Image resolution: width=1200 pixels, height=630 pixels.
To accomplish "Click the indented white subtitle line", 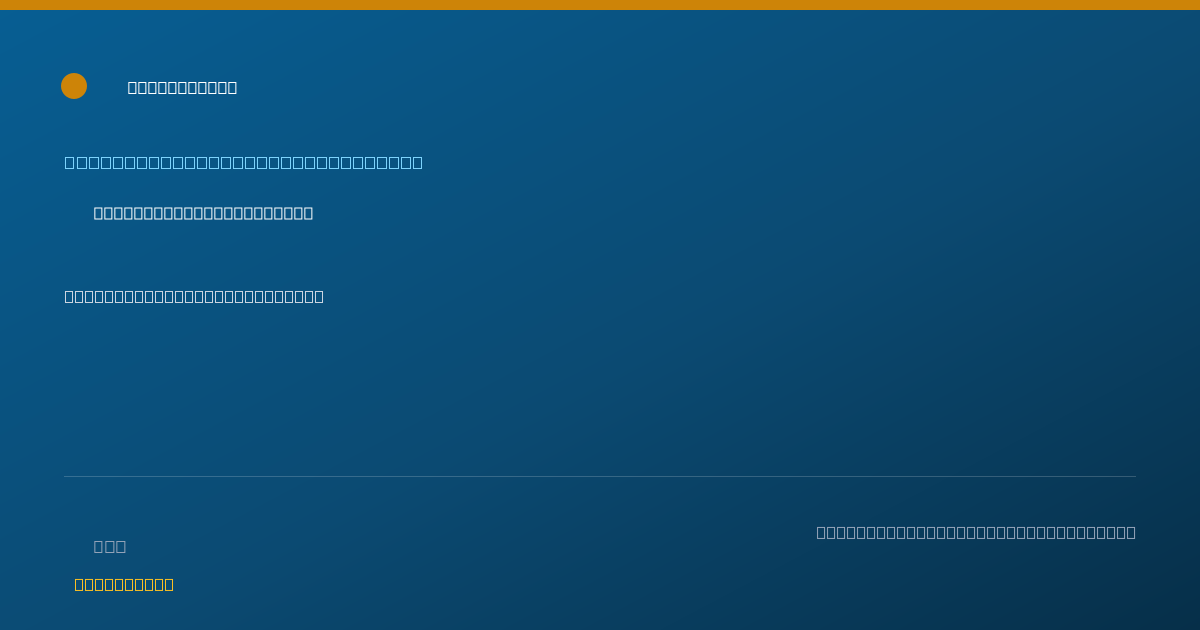I will pyautogui.click(x=203, y=213).
